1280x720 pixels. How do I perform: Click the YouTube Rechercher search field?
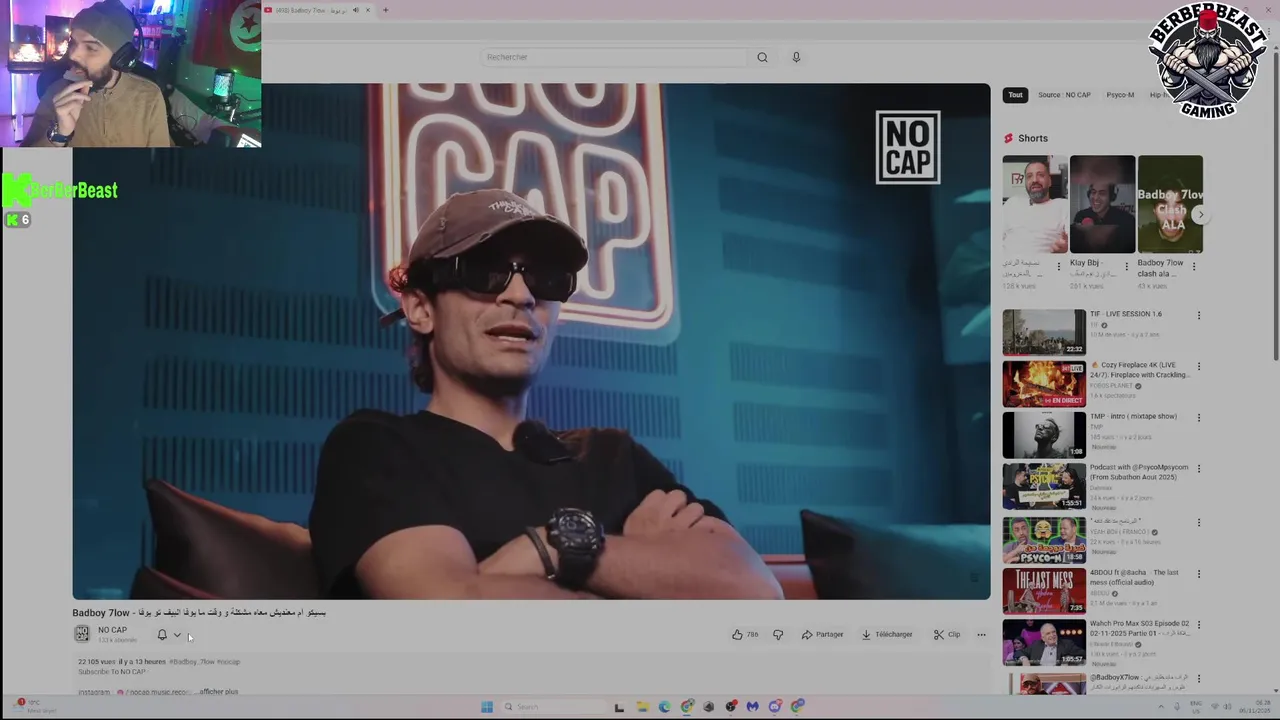612,57
